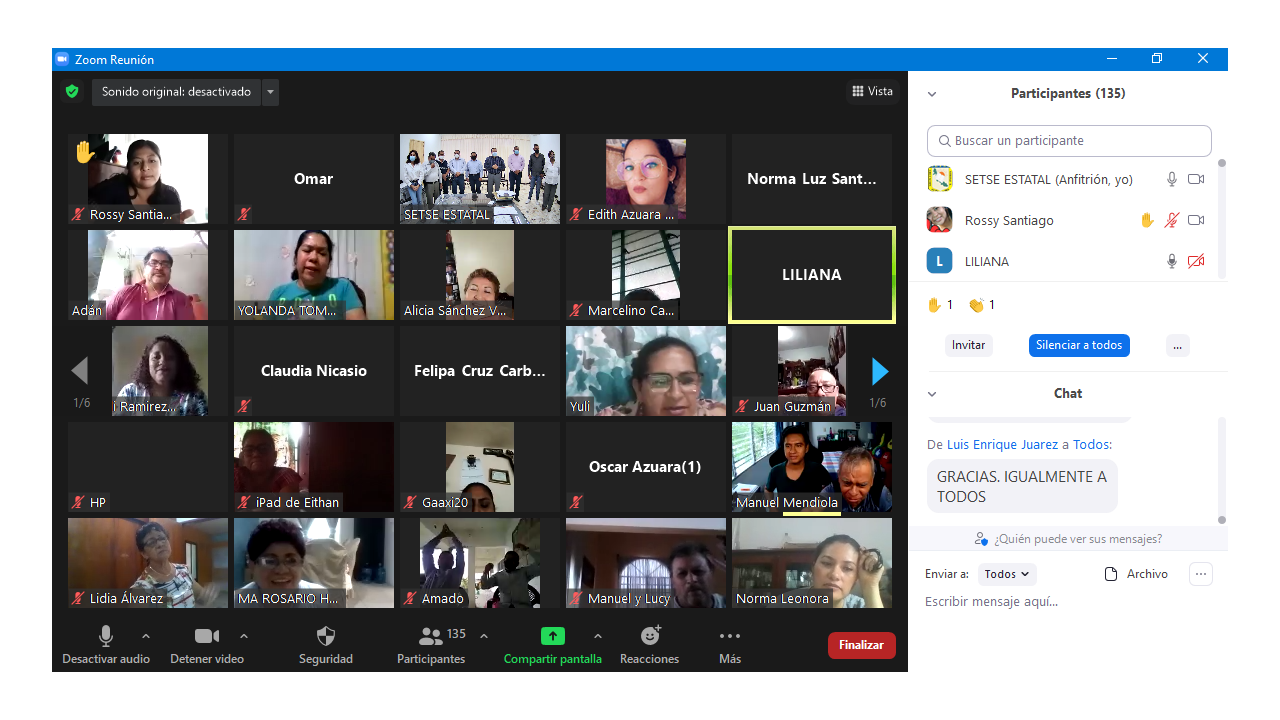Select Rossy Santiago's video tile
This screenshot has height=720, width=1280.
coord(148,179)
